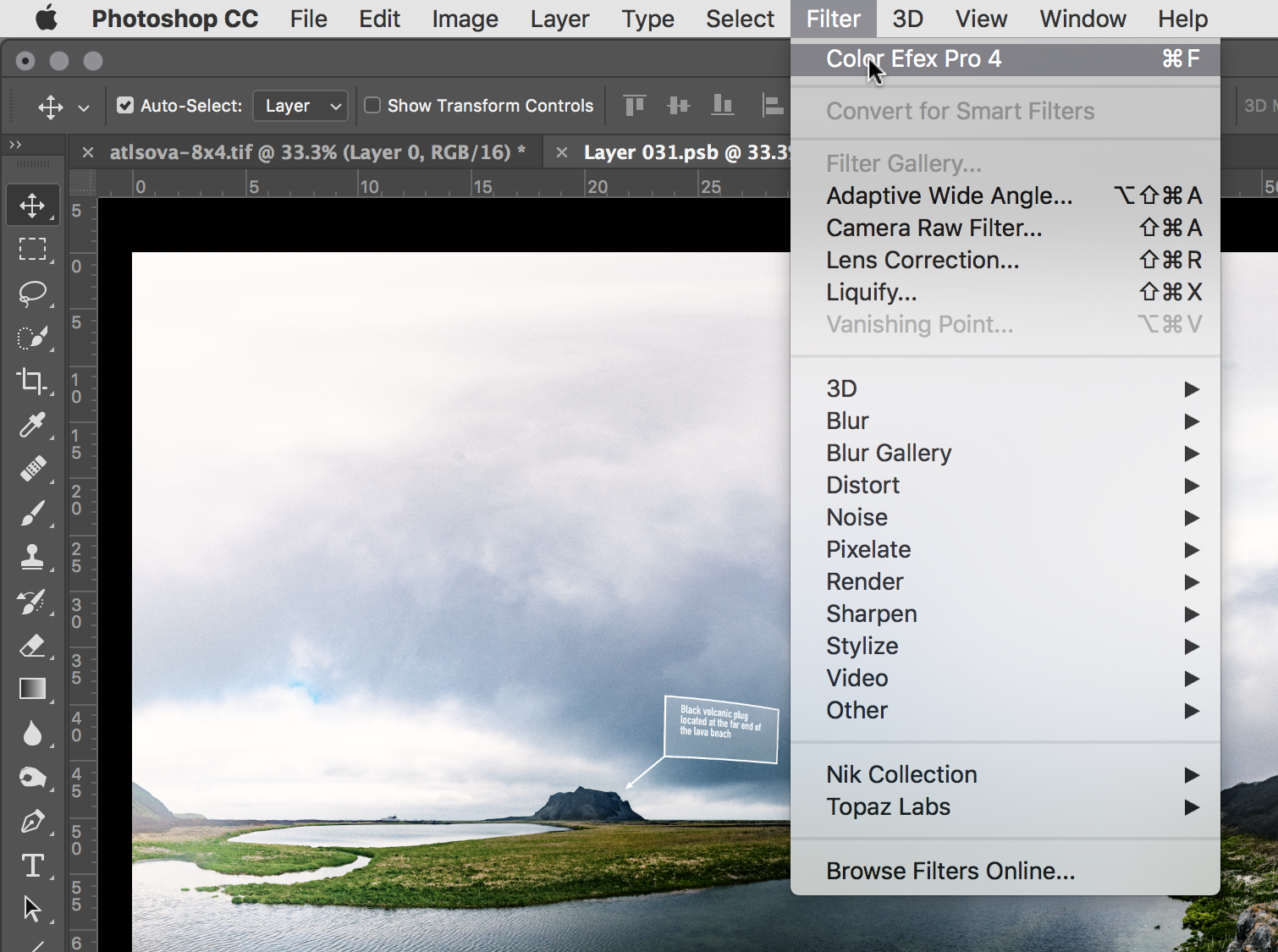Expand the Noise submenu
Viewport: 1278px width, 952px height.
tap(1005, 517)
